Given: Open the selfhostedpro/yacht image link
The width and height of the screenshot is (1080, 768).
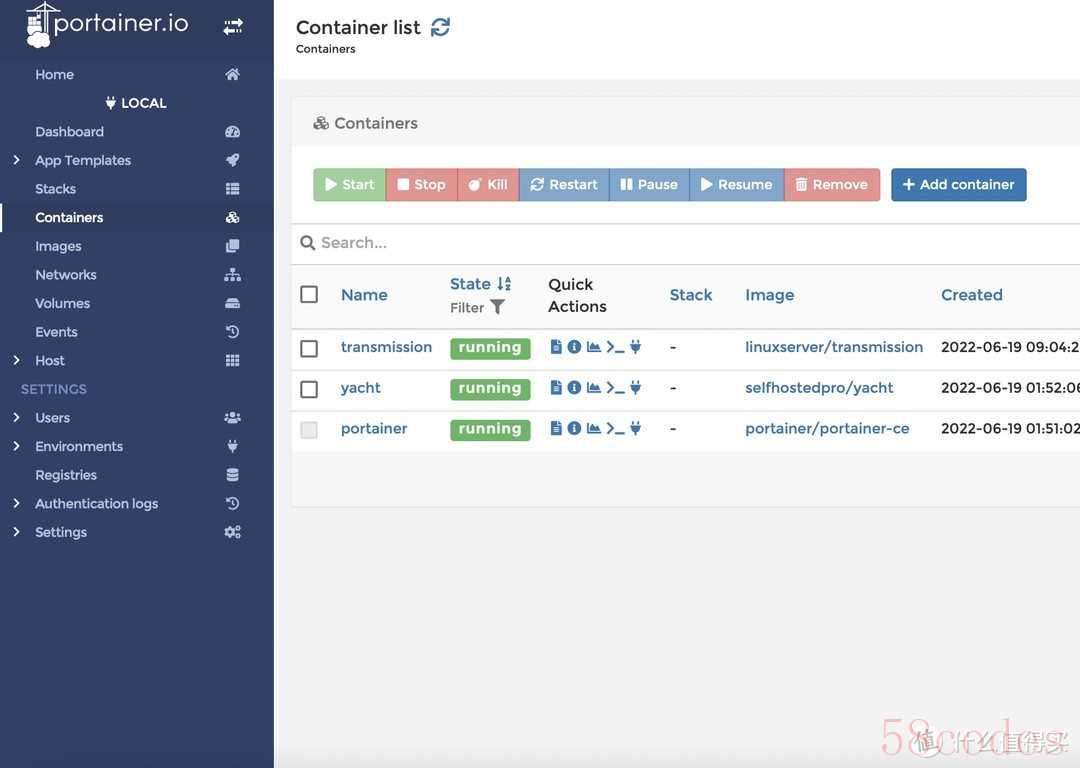Looking at the screenshot, I should coord(819,388).
